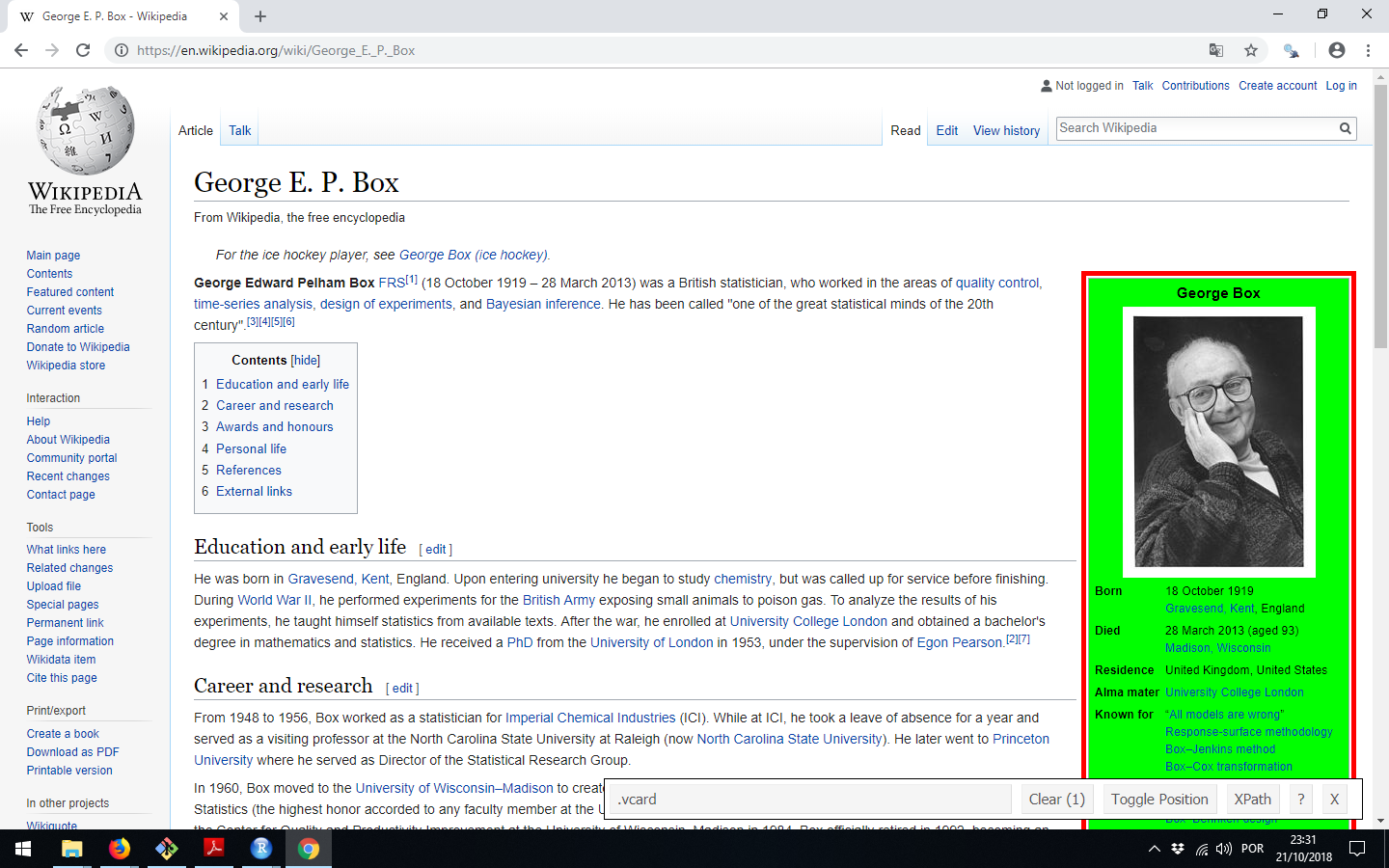Image resolution: width=1389 pixels, height=868 pixels.
Task: Select the Article tab
Action: 196,130
